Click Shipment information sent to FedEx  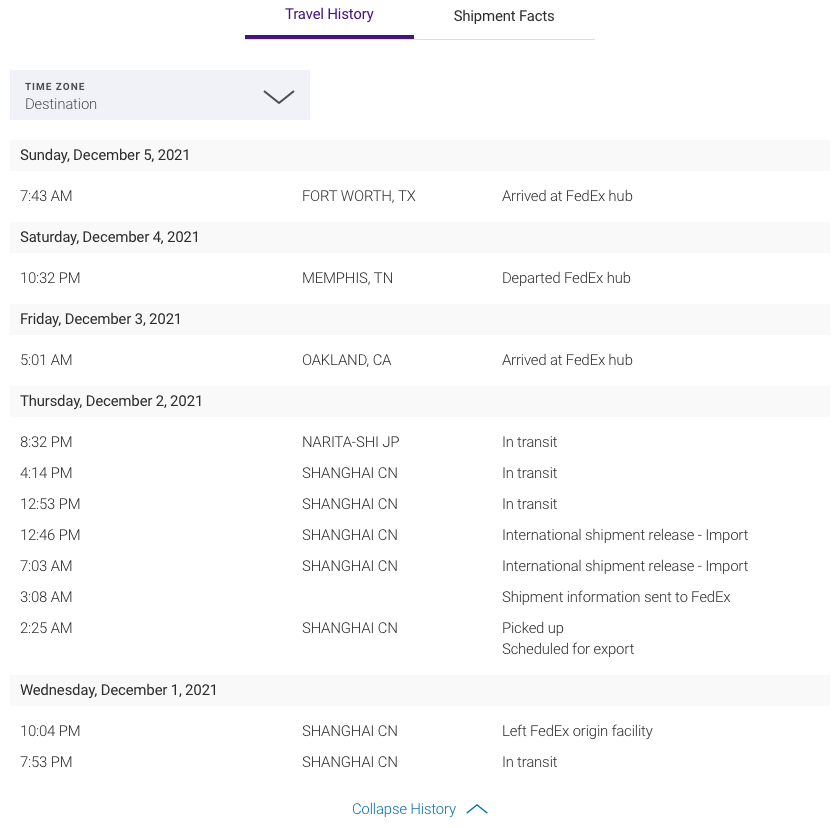tap(616, 597)
